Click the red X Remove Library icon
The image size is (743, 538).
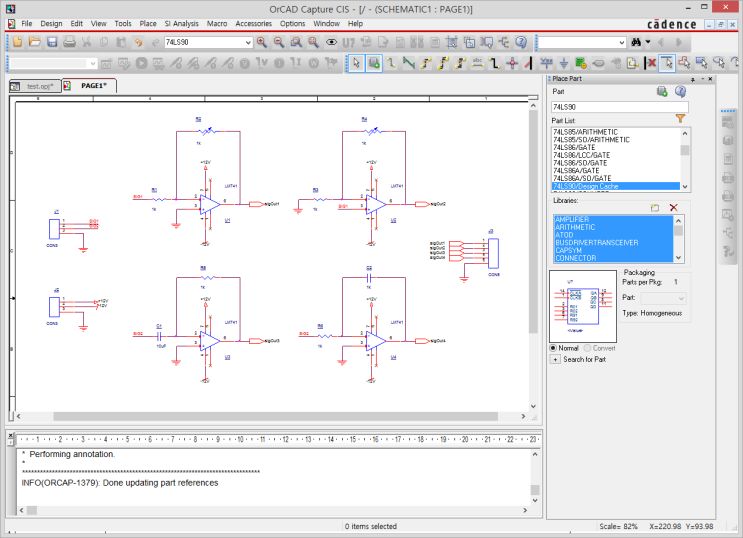[x=673, y=208]
